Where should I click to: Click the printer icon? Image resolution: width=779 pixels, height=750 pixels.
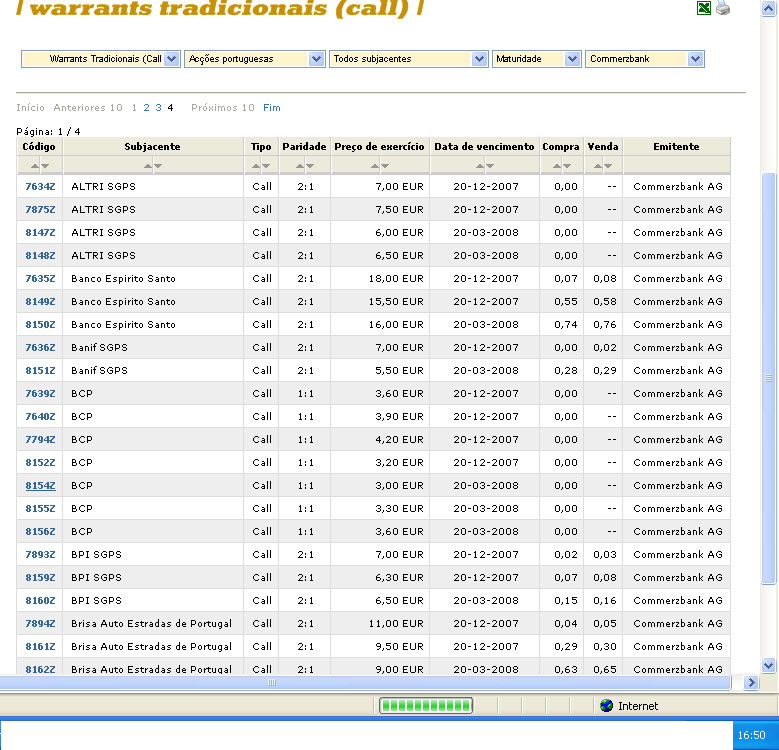coord(723,8)
